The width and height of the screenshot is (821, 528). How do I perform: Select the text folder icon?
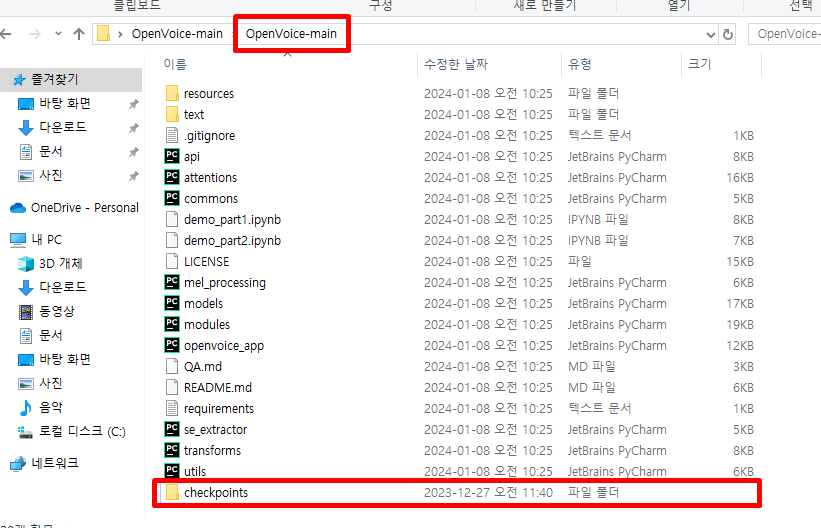point(172,114)
